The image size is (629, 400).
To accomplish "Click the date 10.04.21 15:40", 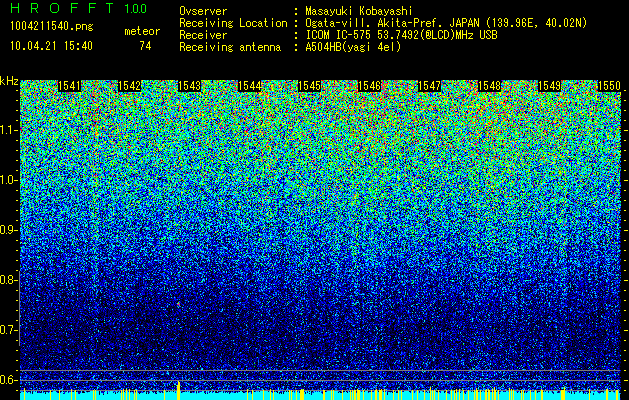I will [51, 46].
